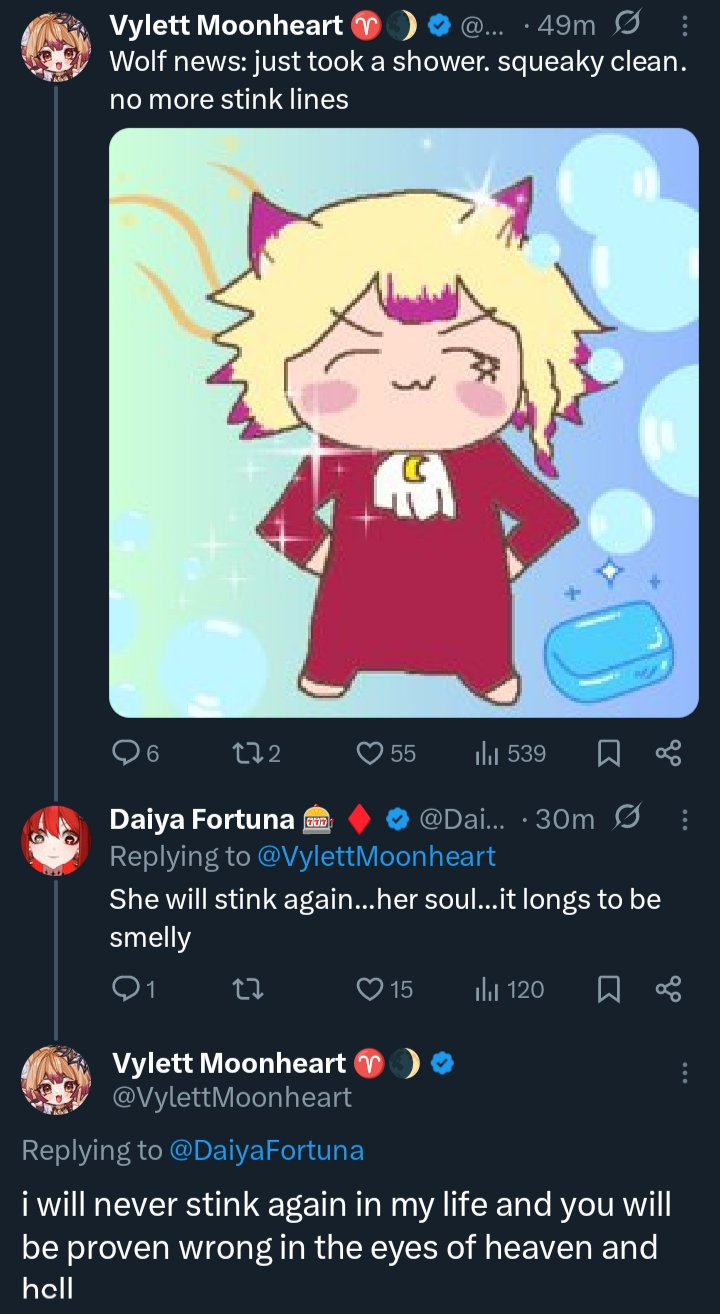Screen dimensions: 720x1314
Task: Like Daiya Fortuna's smelly soul reply
Action: click(x=372, y=989)
